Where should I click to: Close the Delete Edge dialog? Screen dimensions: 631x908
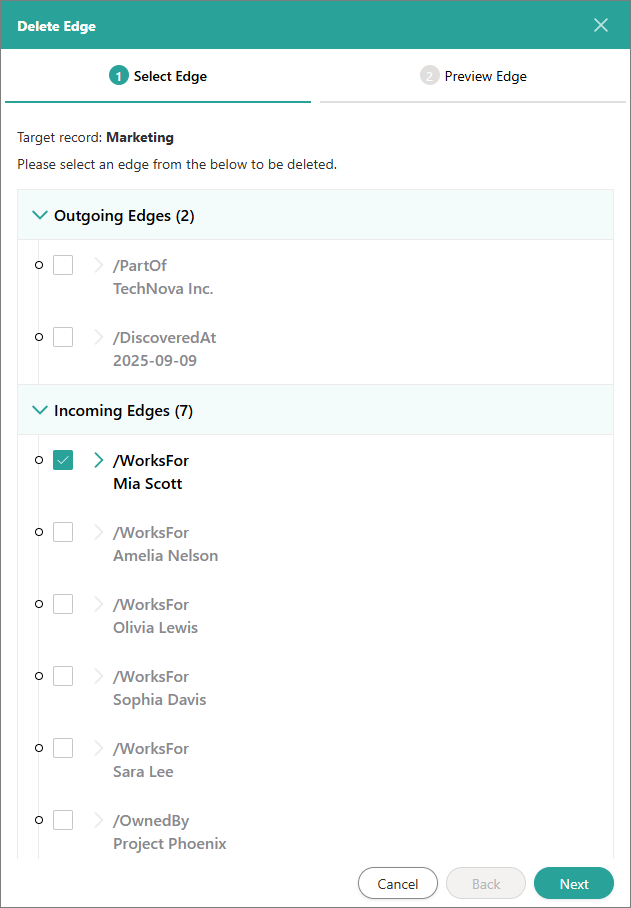pyautogui.click(x=601, y=25)
